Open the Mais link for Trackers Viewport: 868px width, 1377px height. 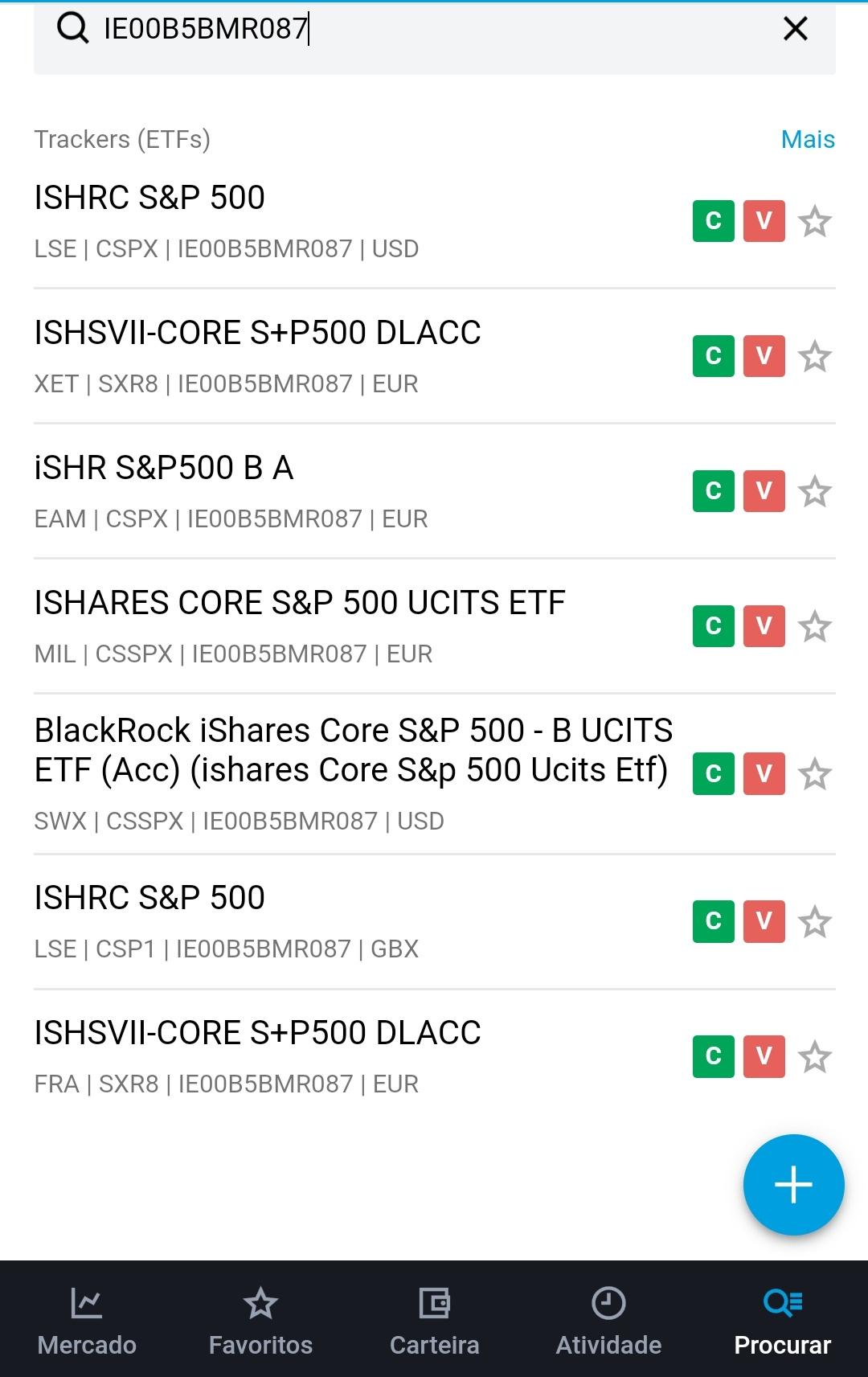(x=807, y=139)
